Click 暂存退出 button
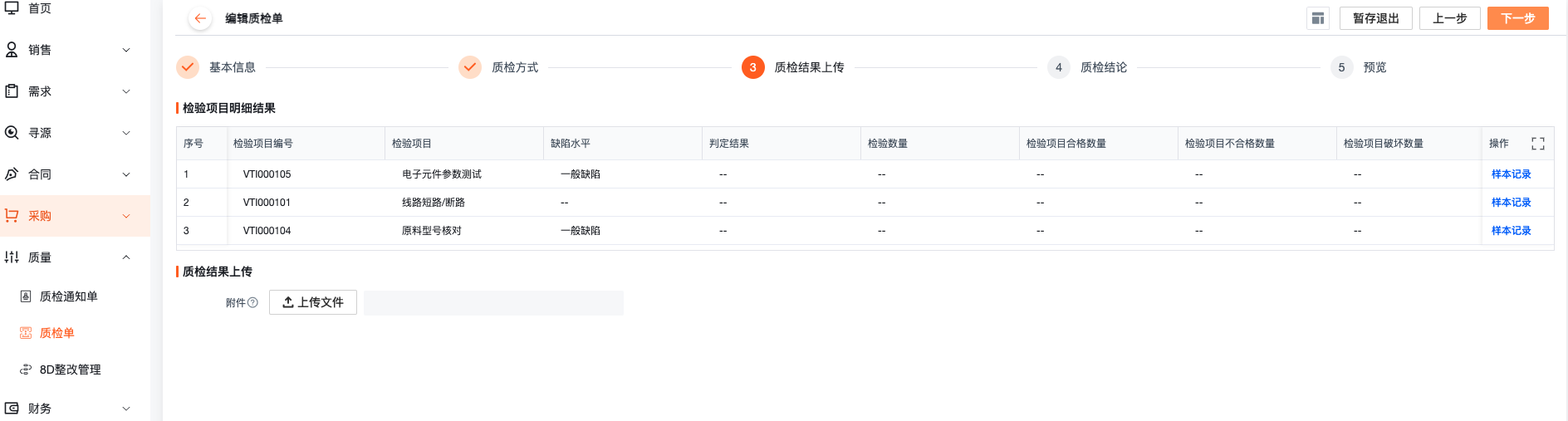This screenshot has height=421, width=1568. 1376,18
